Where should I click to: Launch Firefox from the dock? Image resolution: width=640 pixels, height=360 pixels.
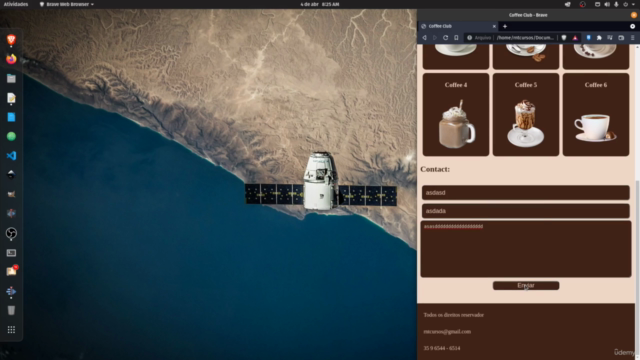pyautogui.click(x=11, y=59)
